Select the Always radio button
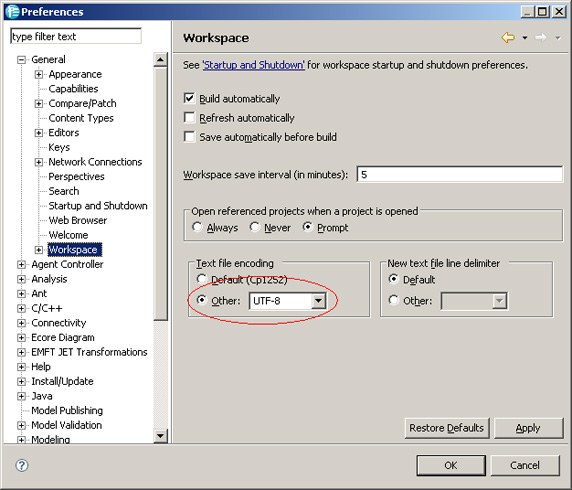 point(197,227)
